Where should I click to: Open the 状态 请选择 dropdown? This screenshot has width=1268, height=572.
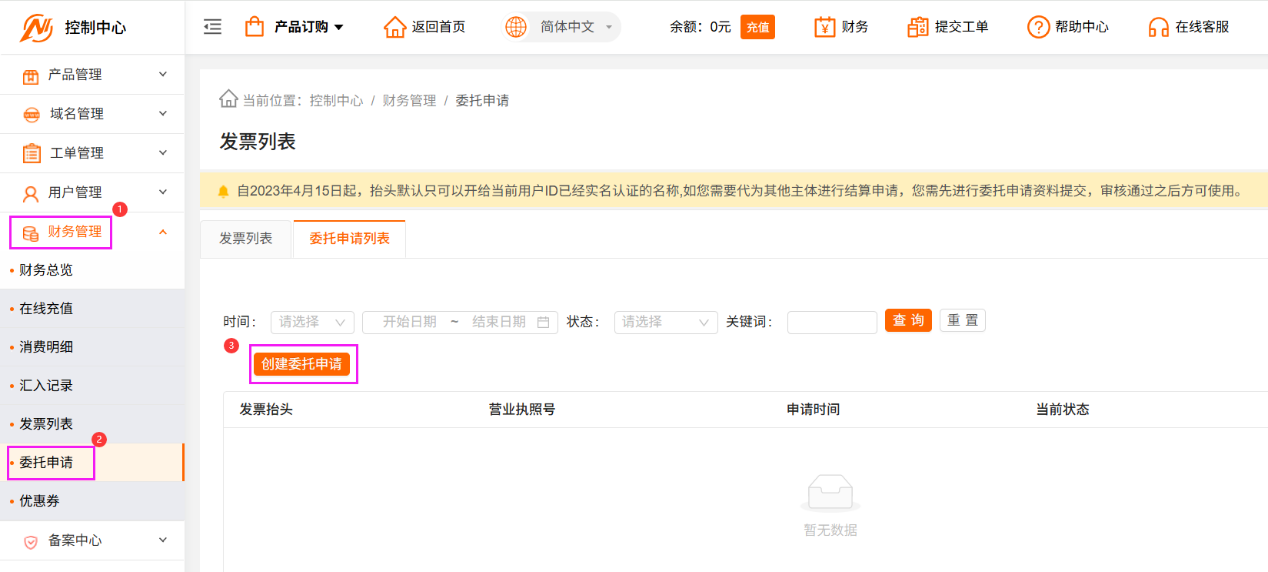click(x=666, y=322)
